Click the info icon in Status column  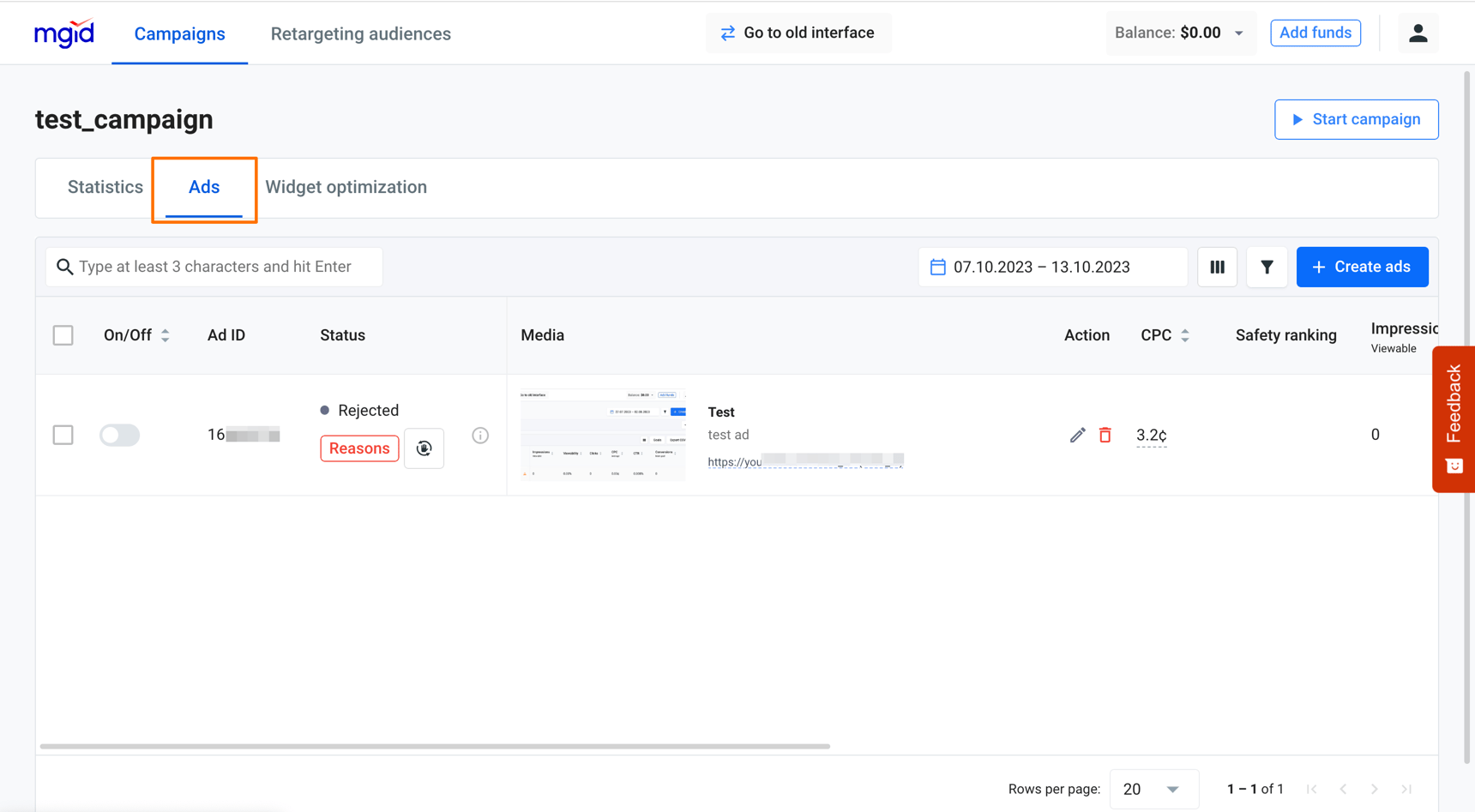point(480,436)
